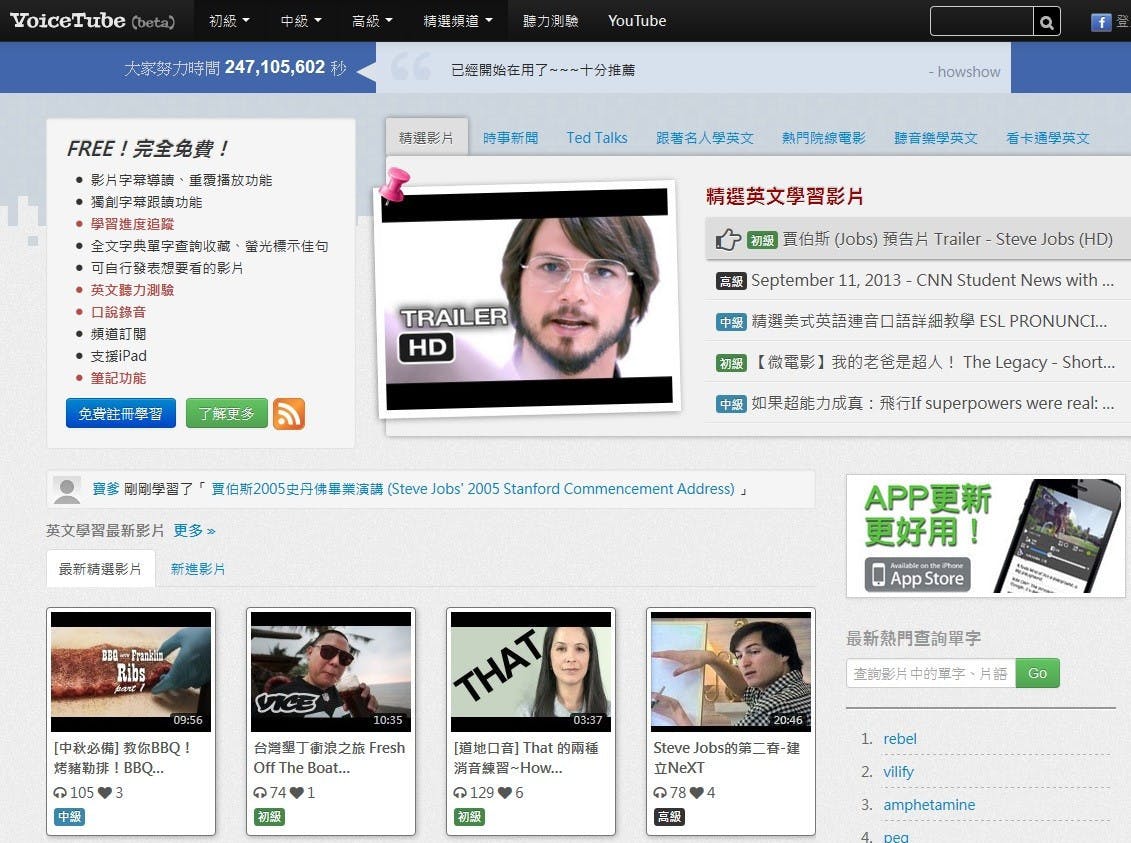Select the 新進影片 tab
Screen dimensions: 1131x843
(198, 569)
